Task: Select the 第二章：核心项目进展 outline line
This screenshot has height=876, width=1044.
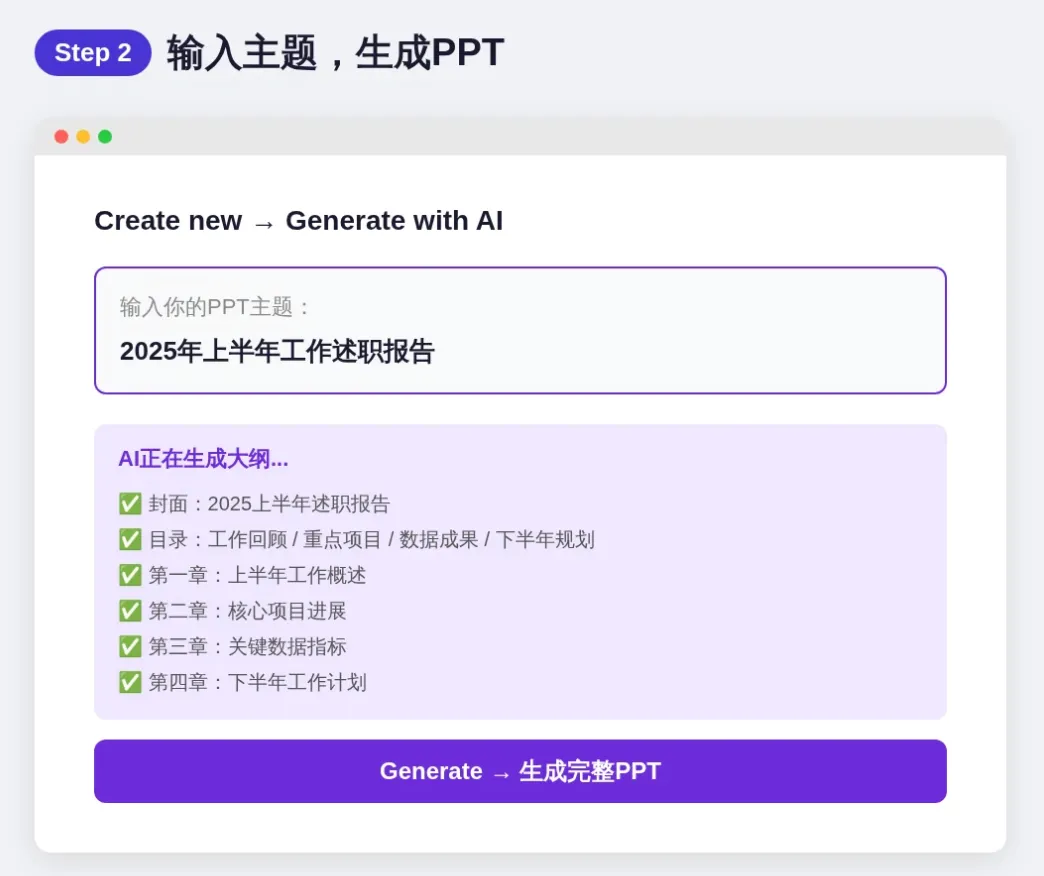Action: coord(247,610)
